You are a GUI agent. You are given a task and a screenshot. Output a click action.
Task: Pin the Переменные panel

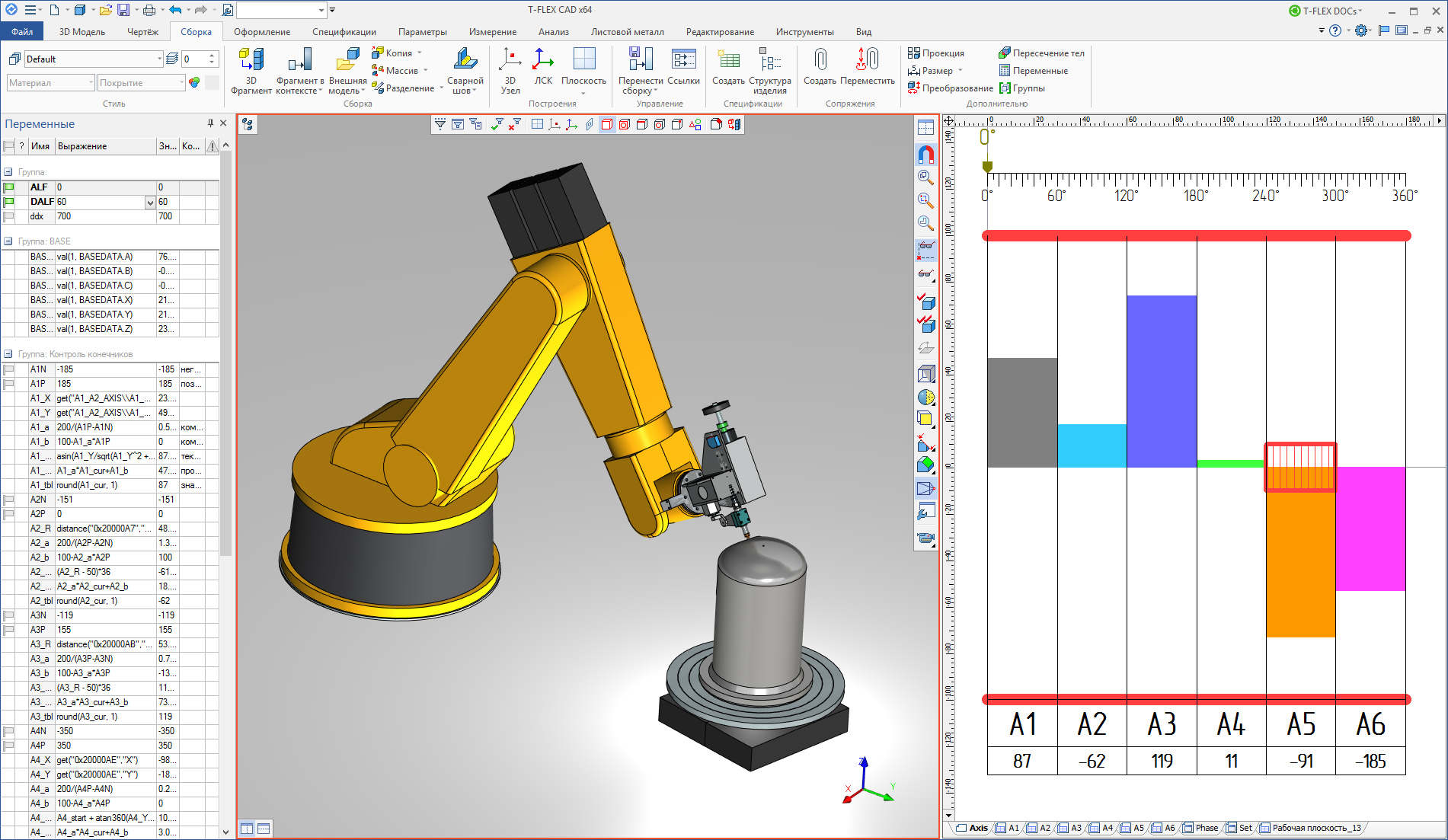tap(210, 123)
